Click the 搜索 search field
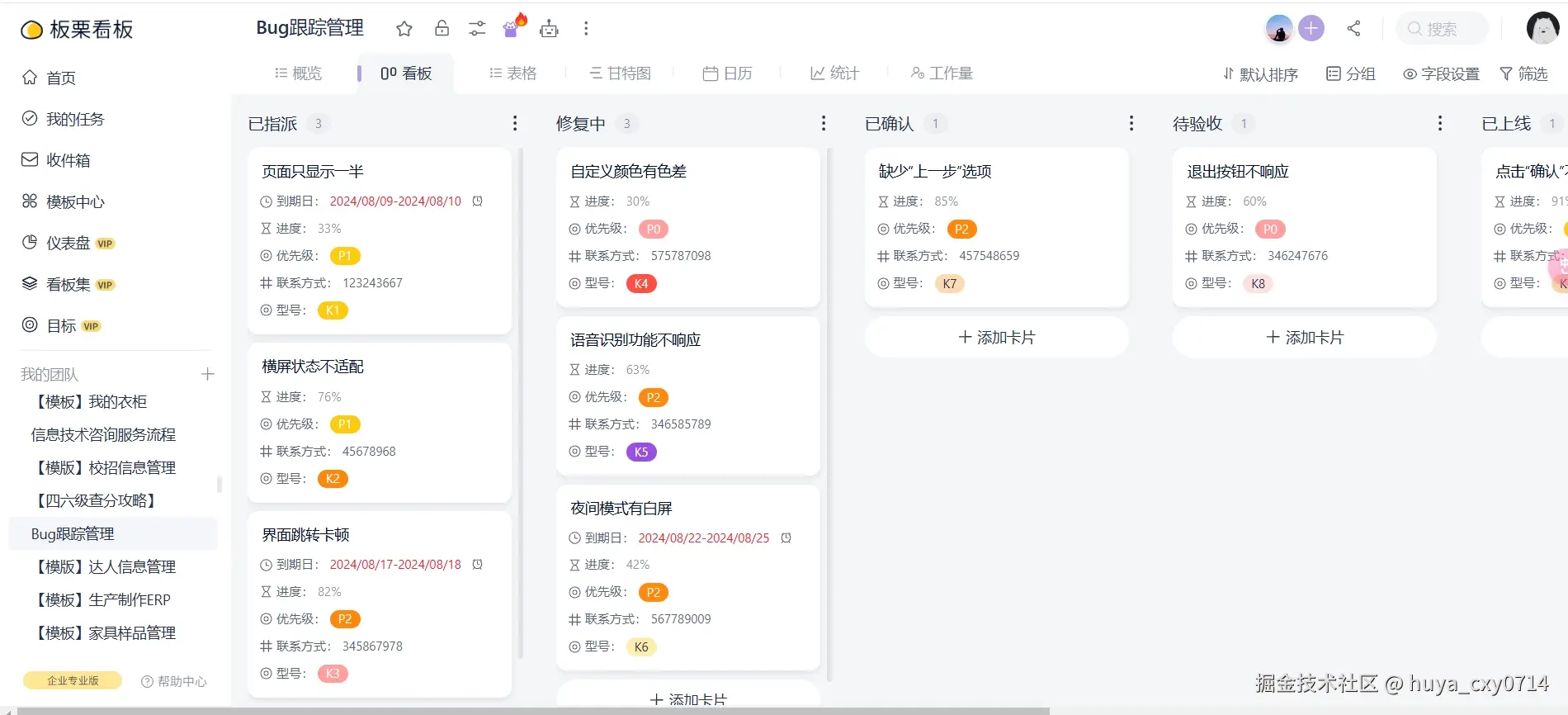The image size is (1568, 715). tap(1443, 29)
